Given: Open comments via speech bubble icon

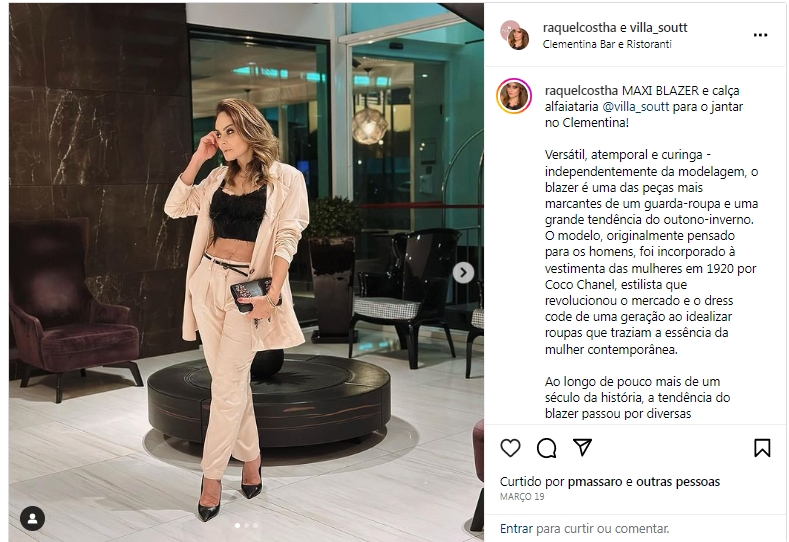Looking at the screenshot, I should point(546,447).
